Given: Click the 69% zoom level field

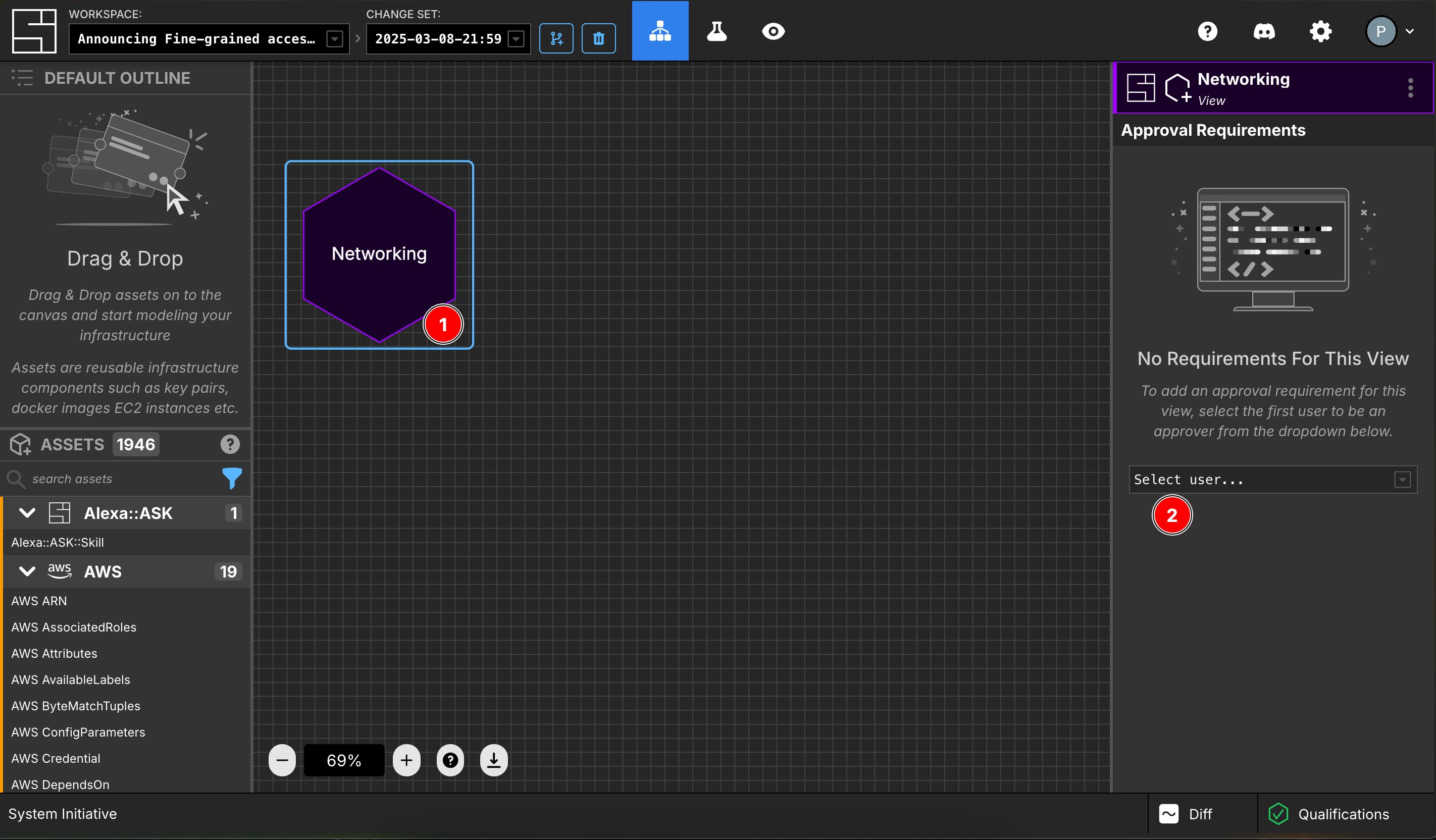Looking at the screenshot, I should 344,760.
